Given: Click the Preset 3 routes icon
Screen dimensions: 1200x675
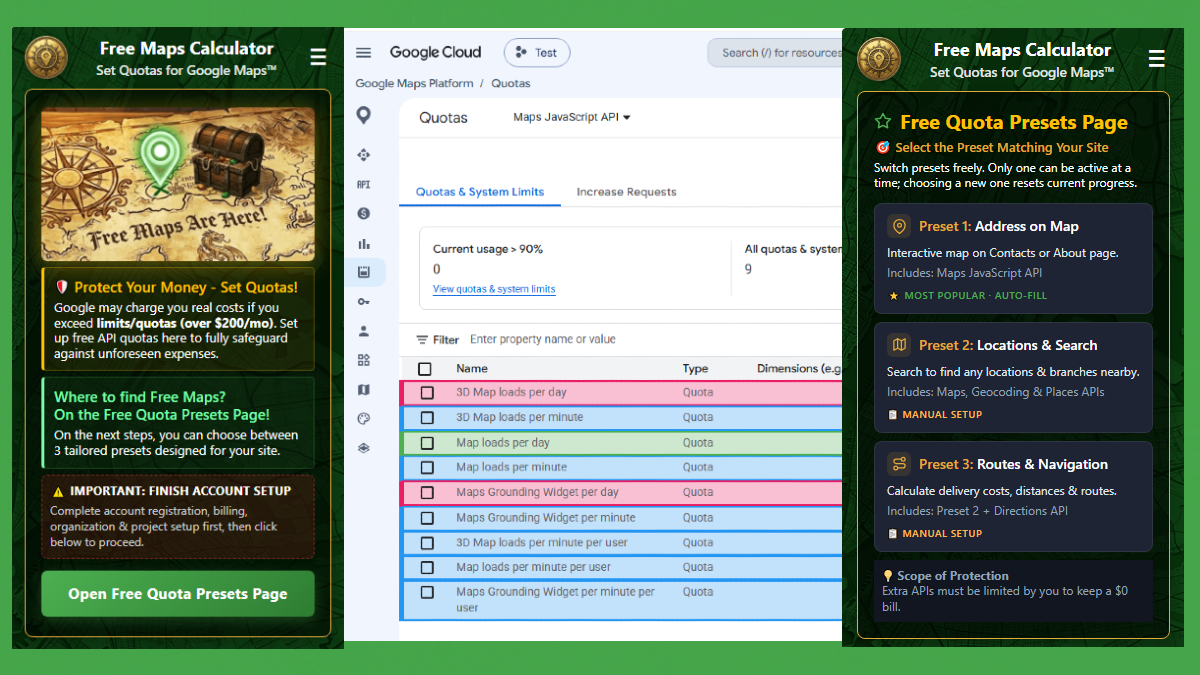Looking at the screenshot, I should pyautogui.click(x=899, y=464).
